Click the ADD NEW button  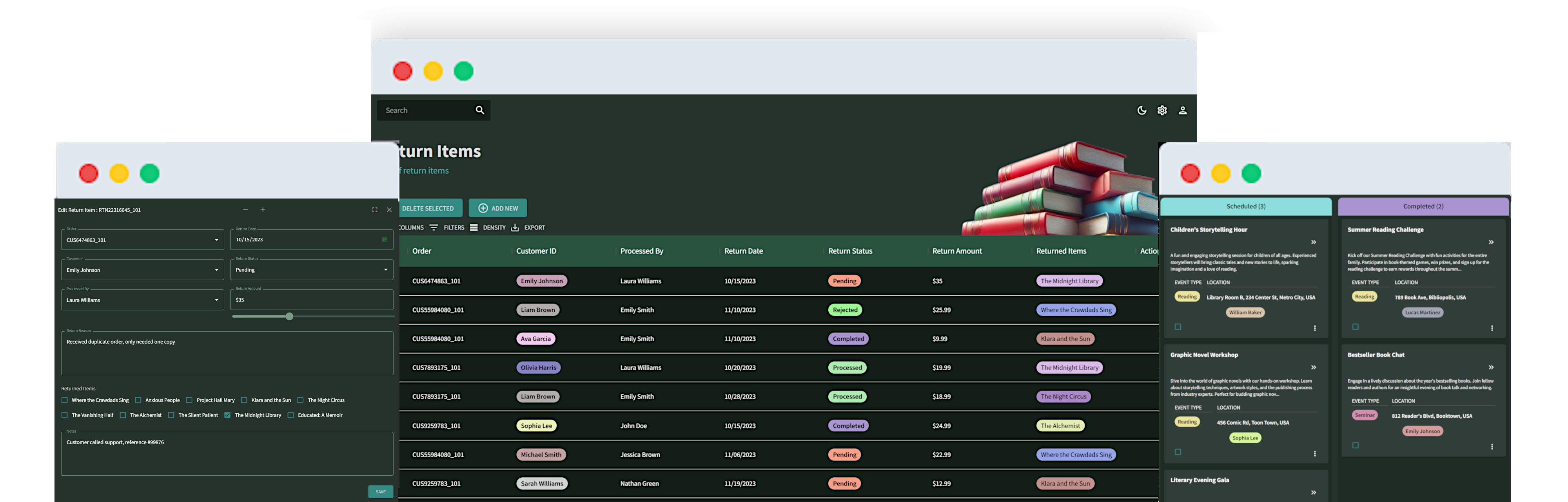498,208
